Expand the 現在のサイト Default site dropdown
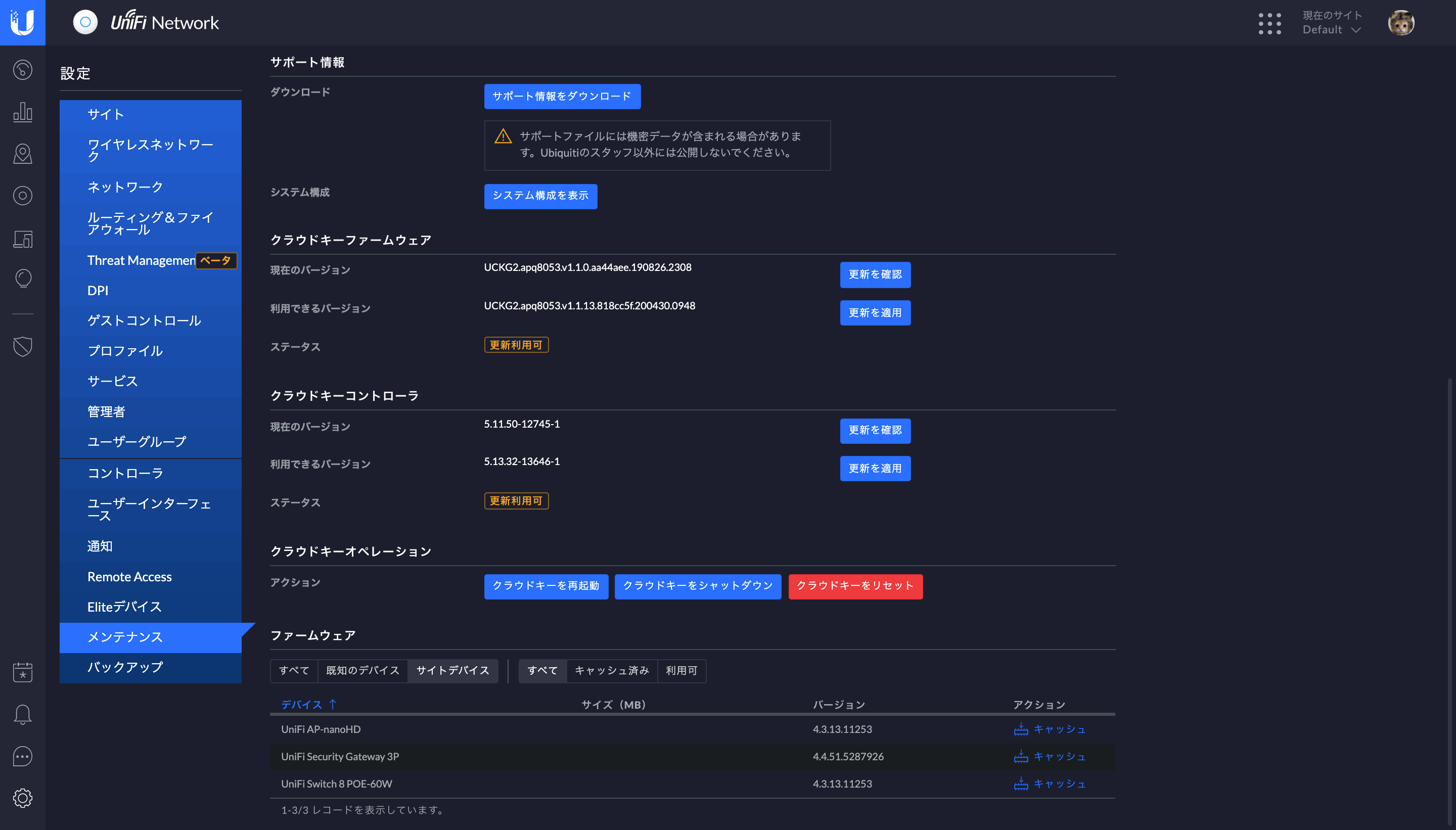1456x830 pixels. pyautogui.click(x=1332, y=23)
